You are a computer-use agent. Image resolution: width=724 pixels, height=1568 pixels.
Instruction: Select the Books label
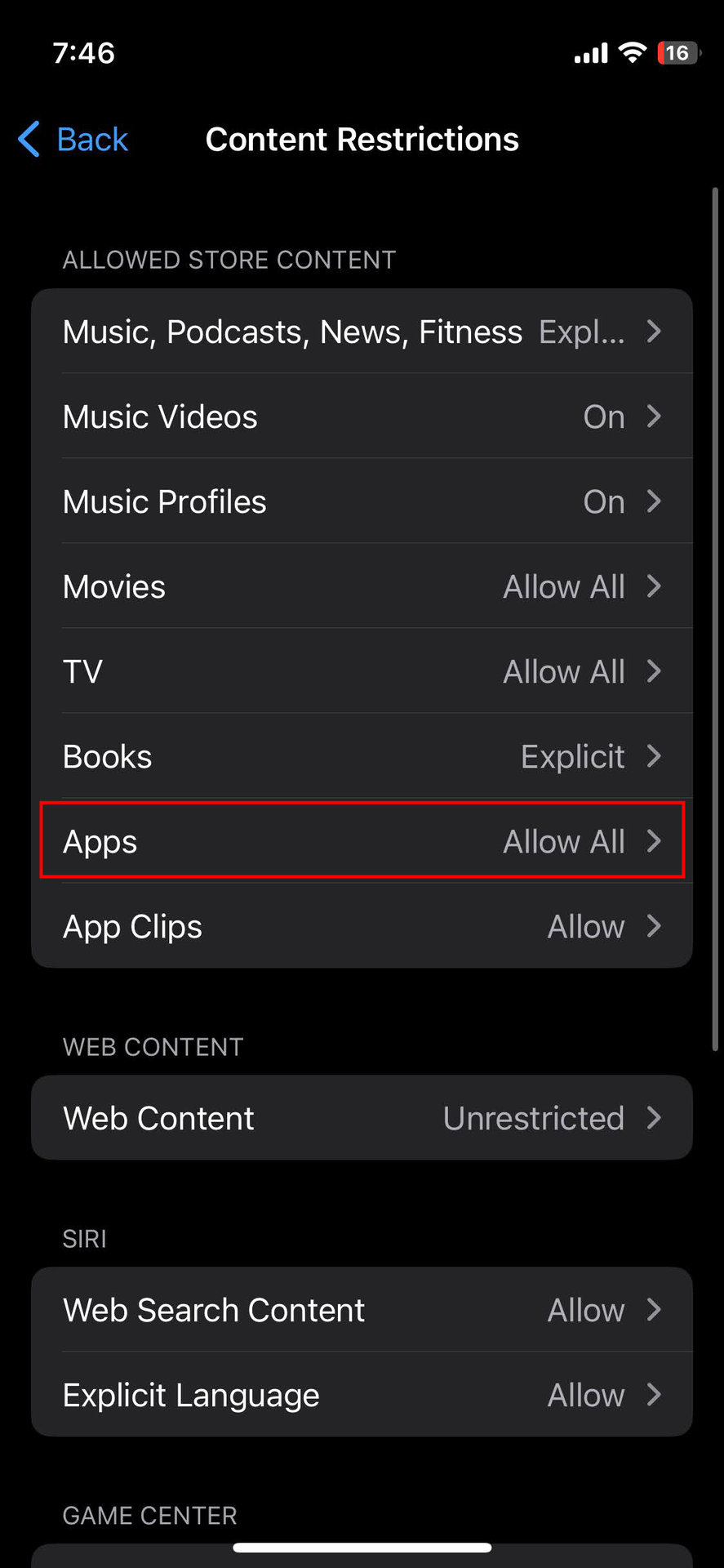[108, 756]
